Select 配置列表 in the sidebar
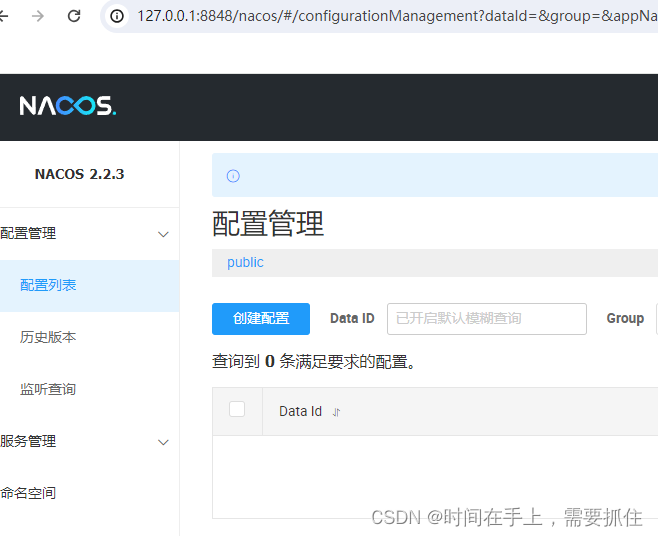This screenshot has height=536, width=658. 89,285
